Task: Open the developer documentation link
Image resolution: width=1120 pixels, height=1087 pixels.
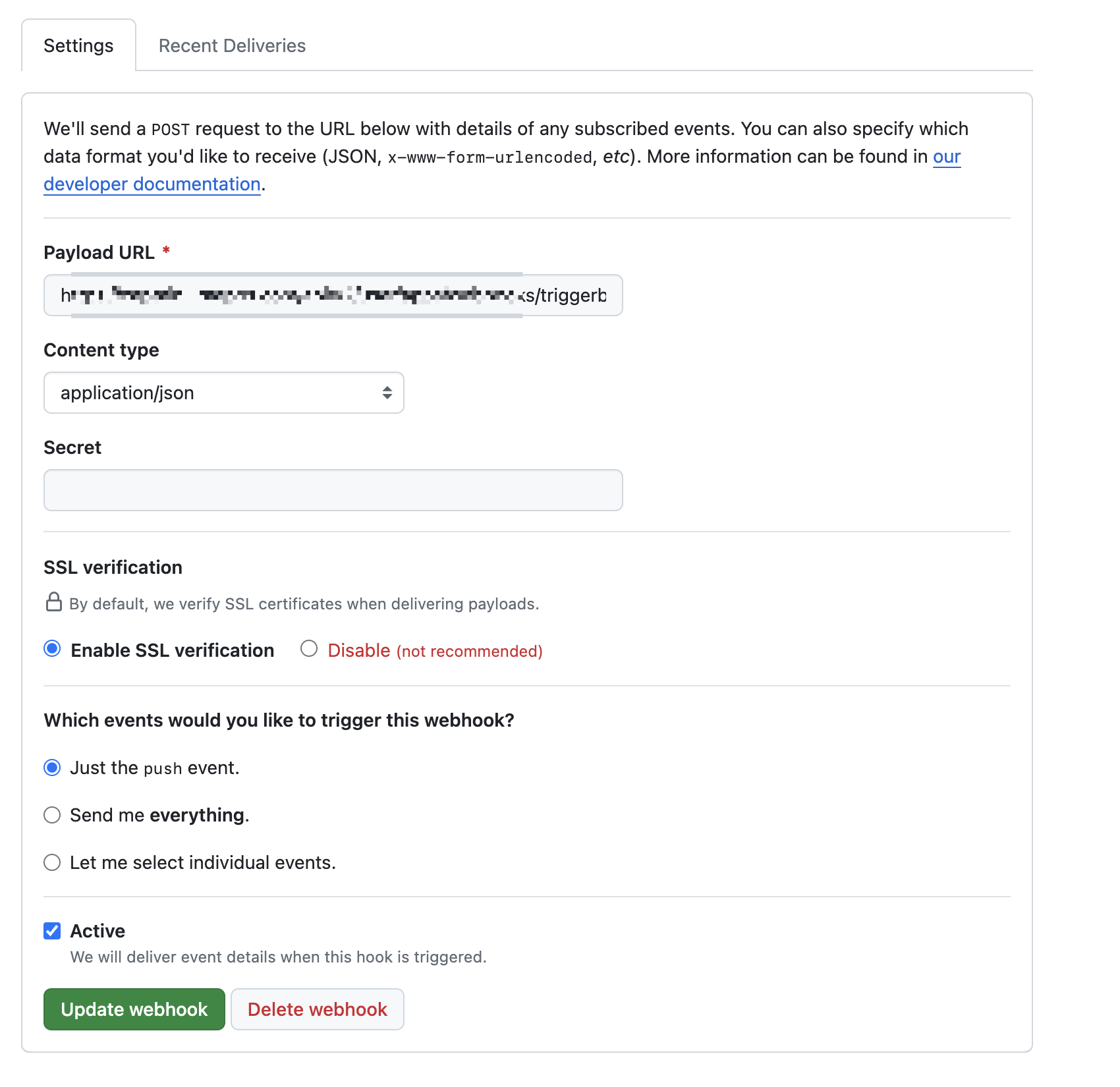Action: pyautogui.click(x=152, y=184)
